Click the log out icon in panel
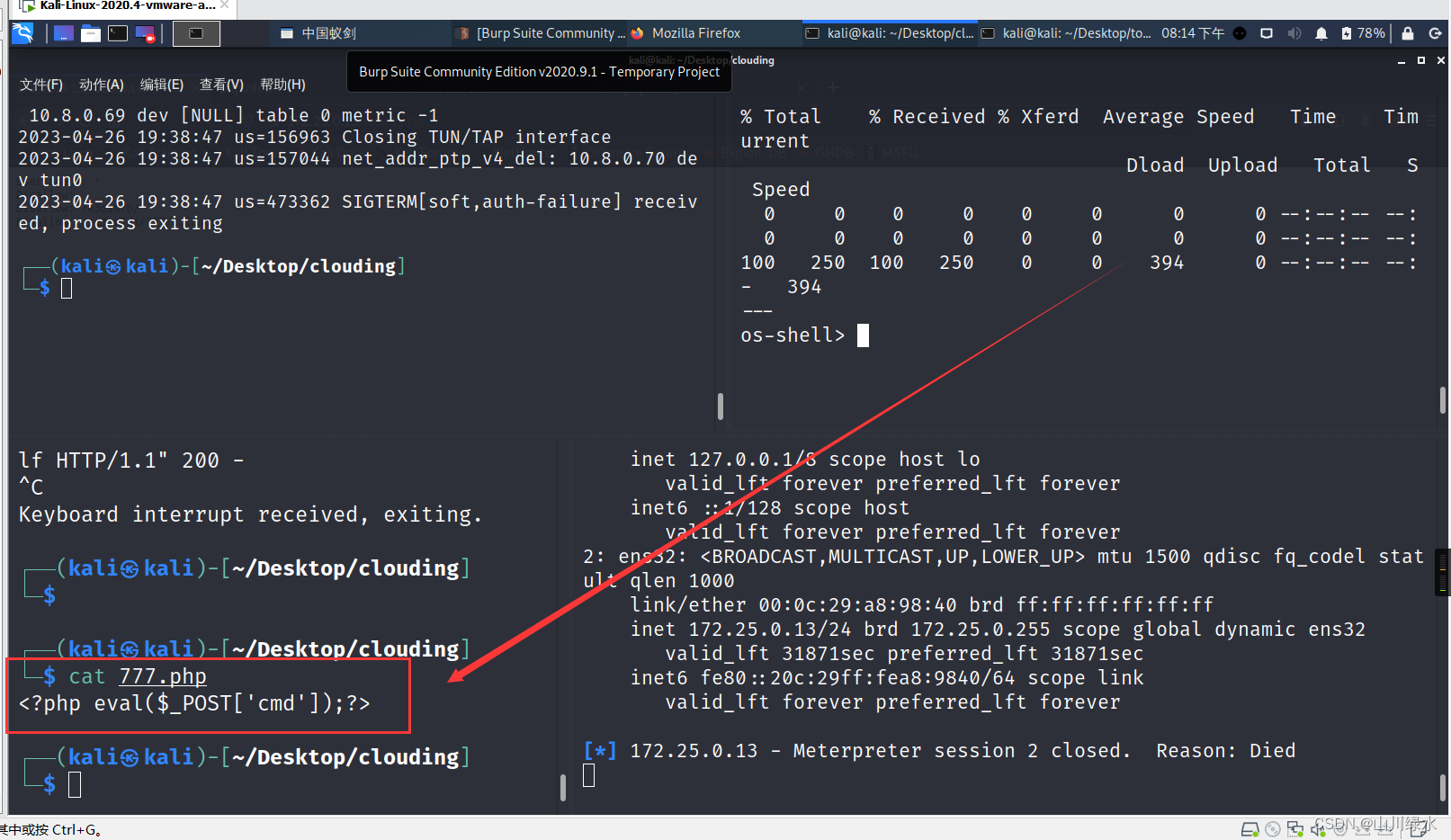Image resolution: width=1451 pixels, height=840 pixels. point(1436,33)
